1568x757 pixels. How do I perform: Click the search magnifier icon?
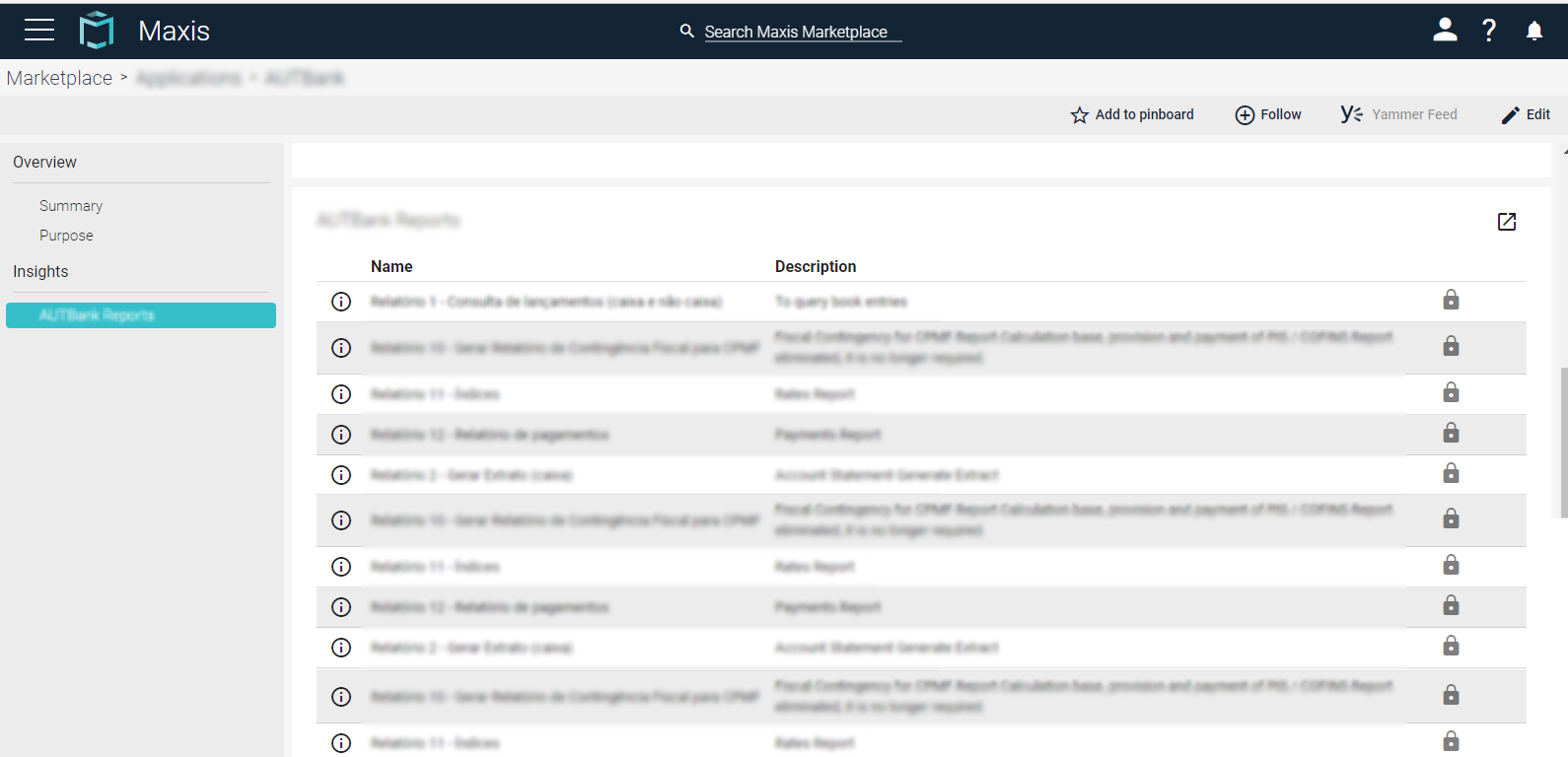pos(687,32)
